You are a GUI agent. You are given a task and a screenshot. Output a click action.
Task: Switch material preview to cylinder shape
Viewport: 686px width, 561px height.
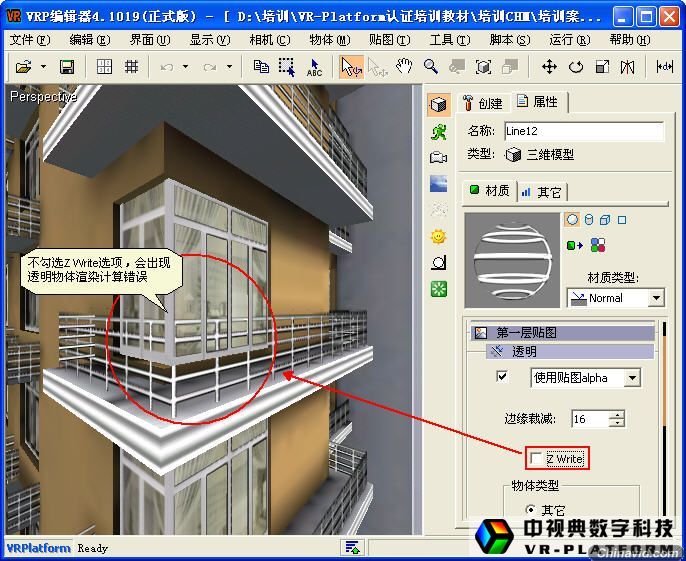[x=589, y=220]
